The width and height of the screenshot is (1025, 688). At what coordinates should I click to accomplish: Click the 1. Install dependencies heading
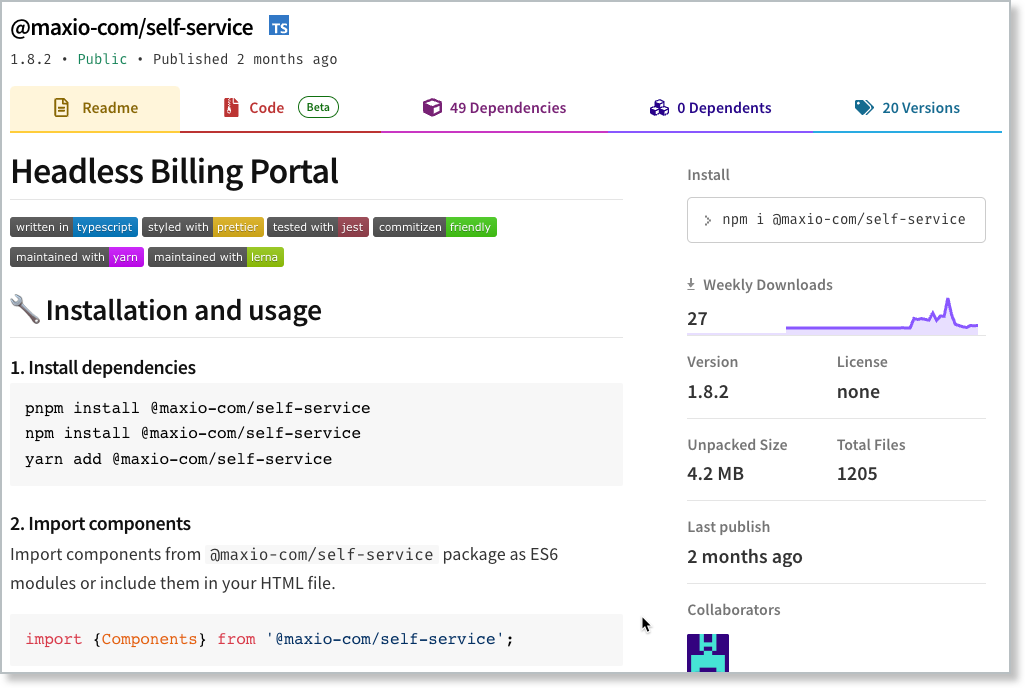click(103, 368)
